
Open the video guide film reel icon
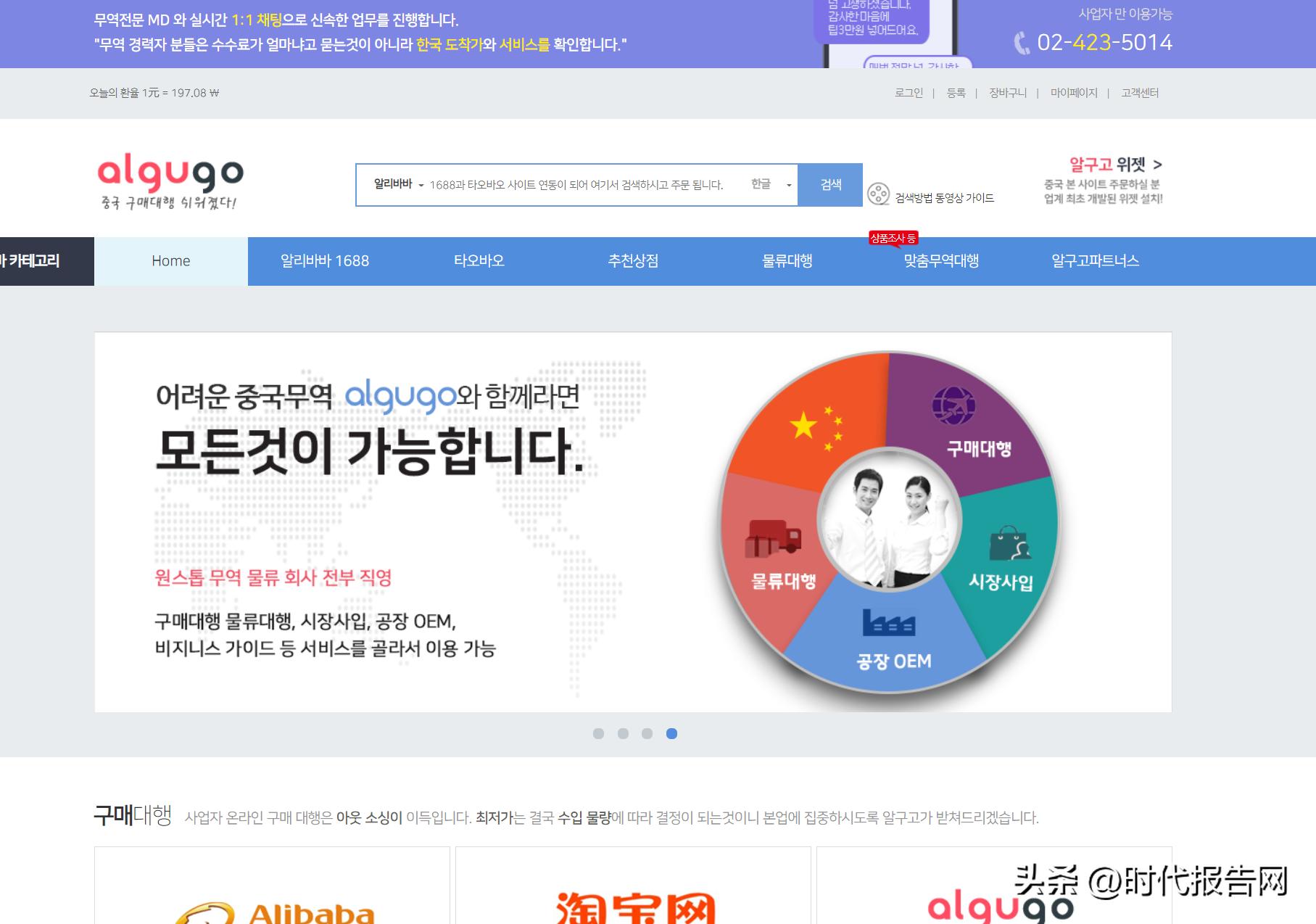pyautogui.click(x=878, y=194)
